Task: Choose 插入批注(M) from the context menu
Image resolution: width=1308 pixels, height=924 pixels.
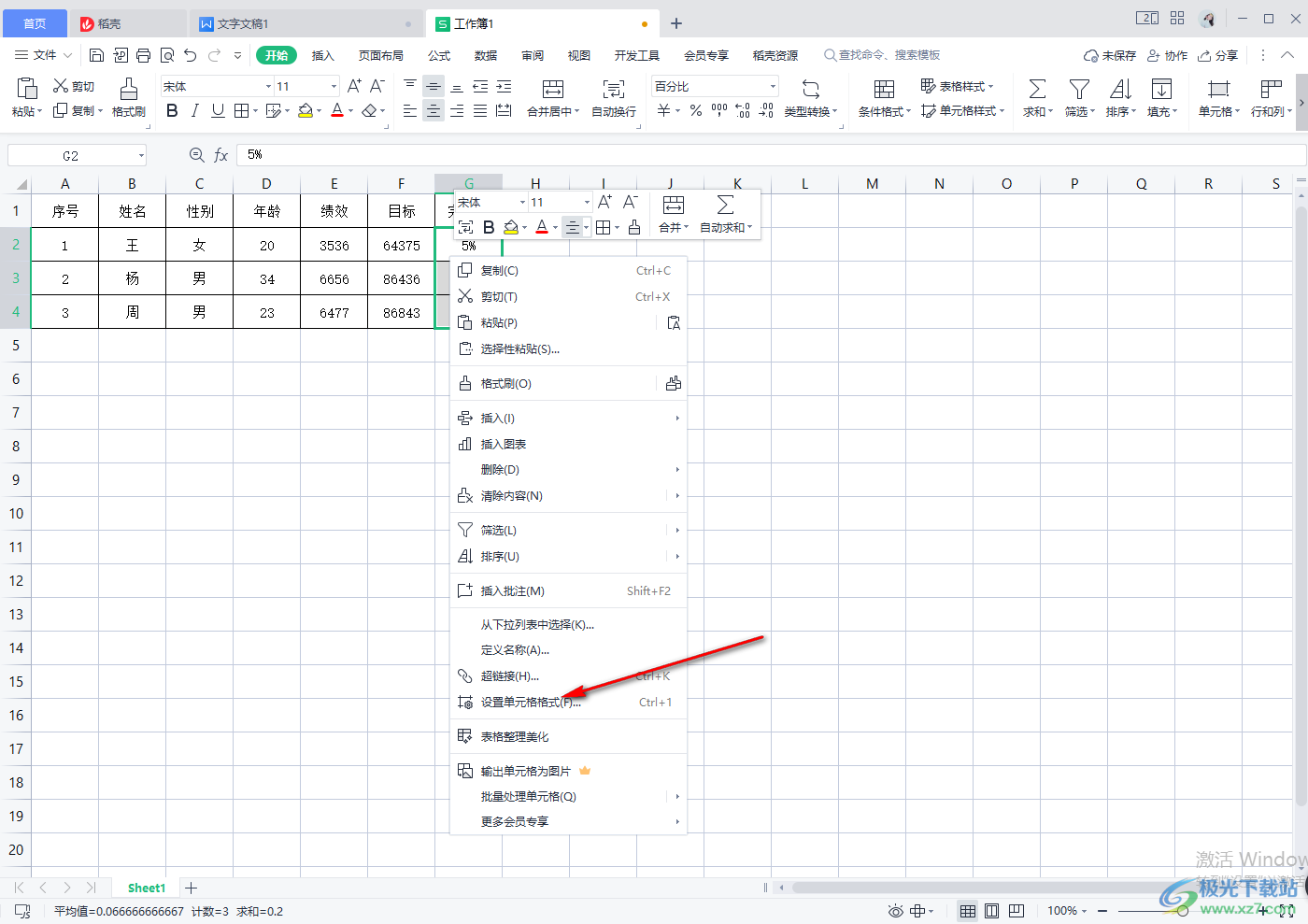Action: [x=569, y=591]
